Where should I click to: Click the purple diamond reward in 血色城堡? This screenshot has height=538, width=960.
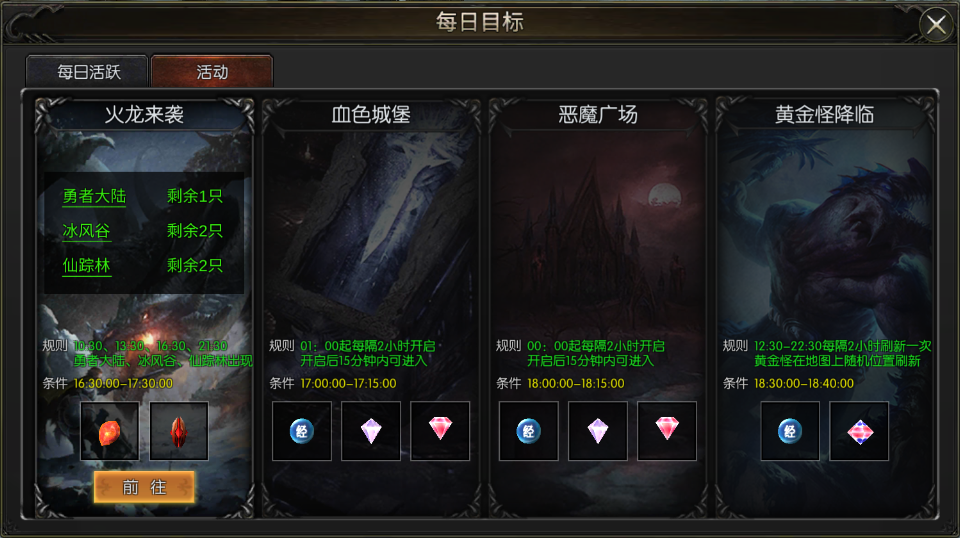(x=371, y=431)
